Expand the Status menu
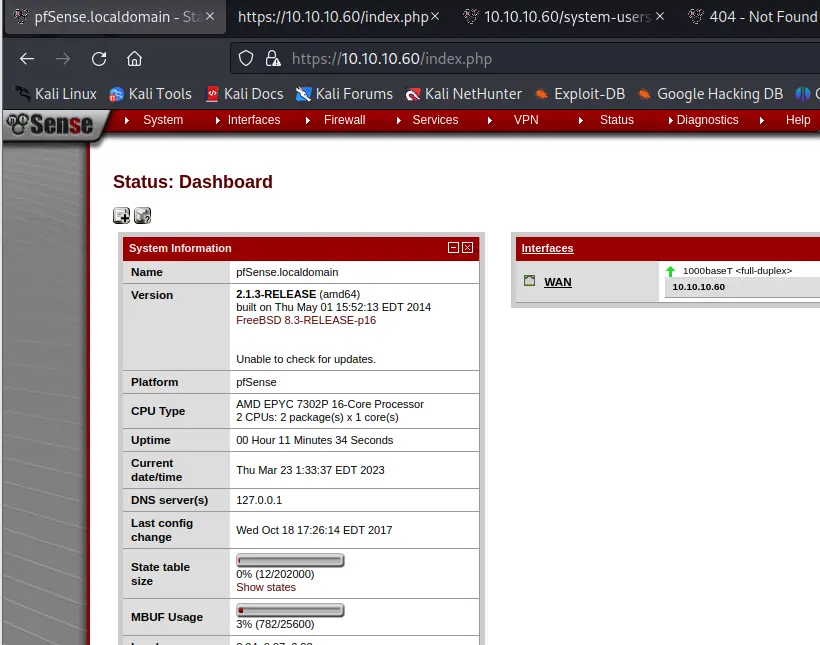820x645 pixels. pyautogui.click(x=617, y=120)
